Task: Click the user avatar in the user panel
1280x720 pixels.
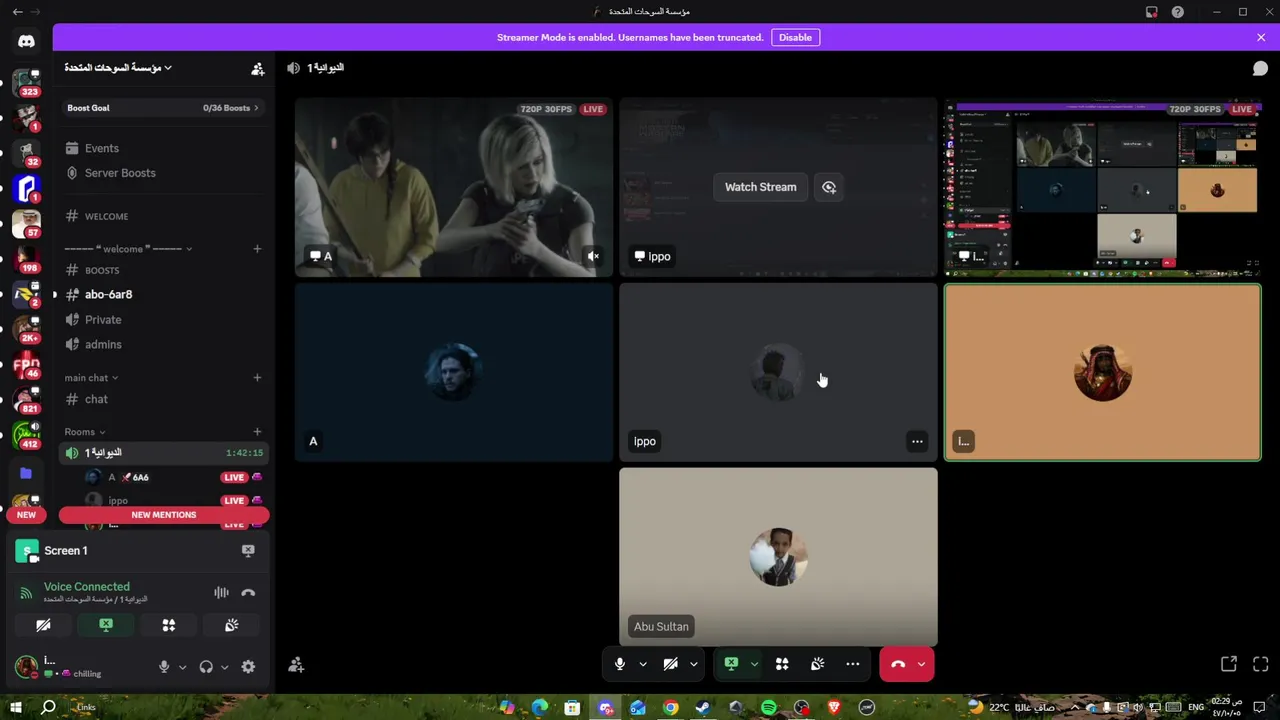Action: (26, 666)
